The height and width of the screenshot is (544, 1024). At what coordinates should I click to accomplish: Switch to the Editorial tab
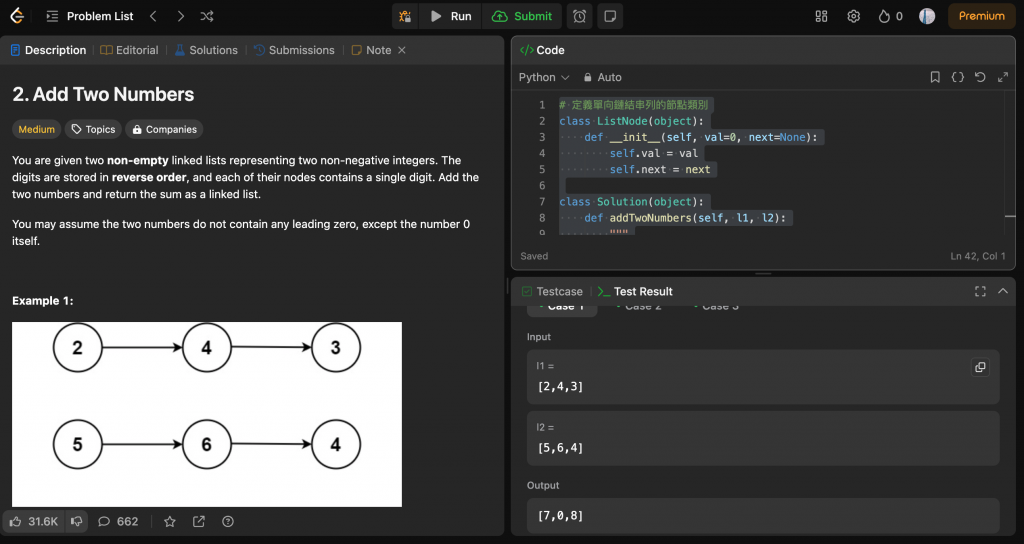click(x=129, y=50)
